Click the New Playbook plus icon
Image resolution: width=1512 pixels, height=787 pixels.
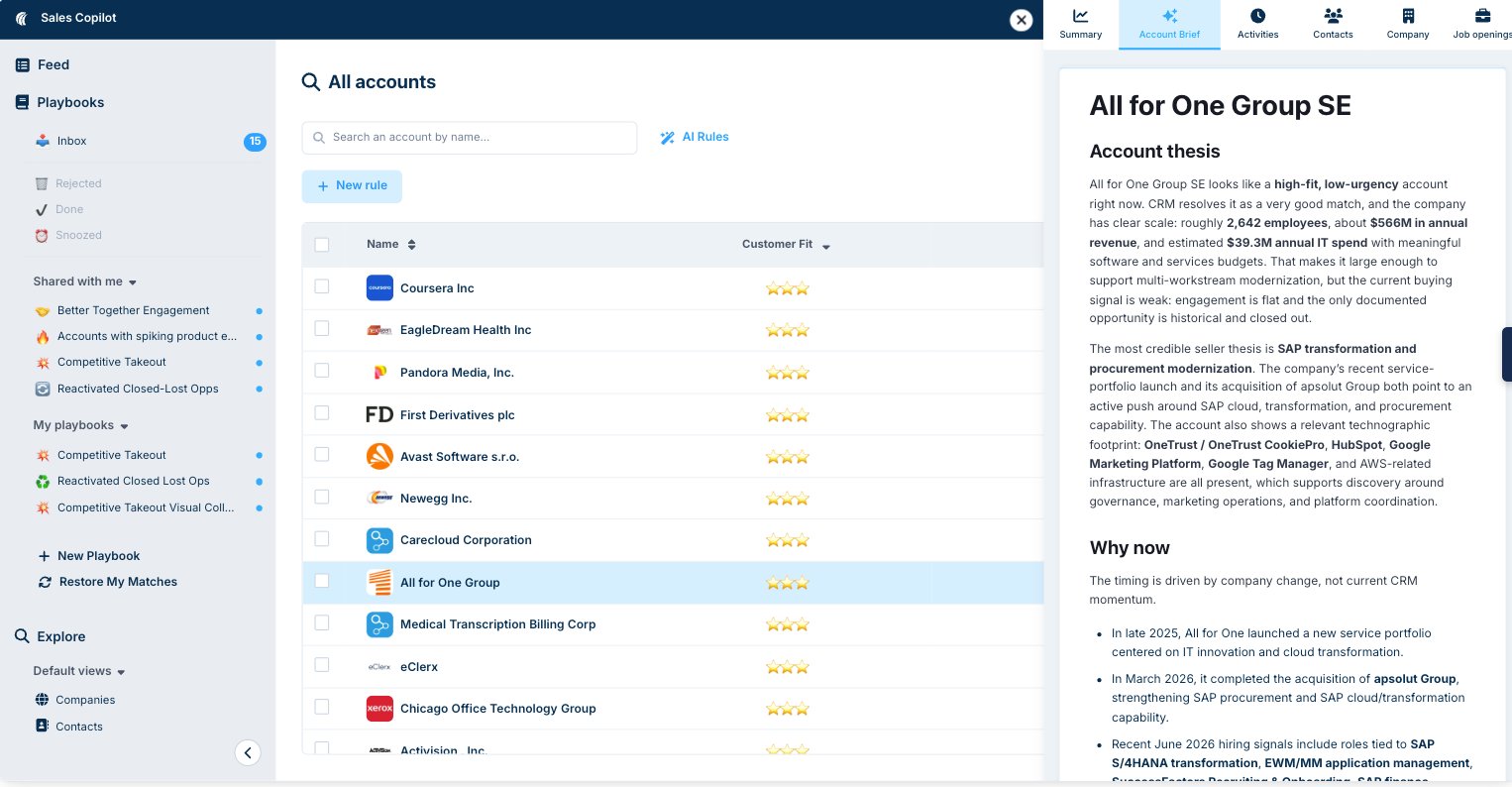click(44, 556)
